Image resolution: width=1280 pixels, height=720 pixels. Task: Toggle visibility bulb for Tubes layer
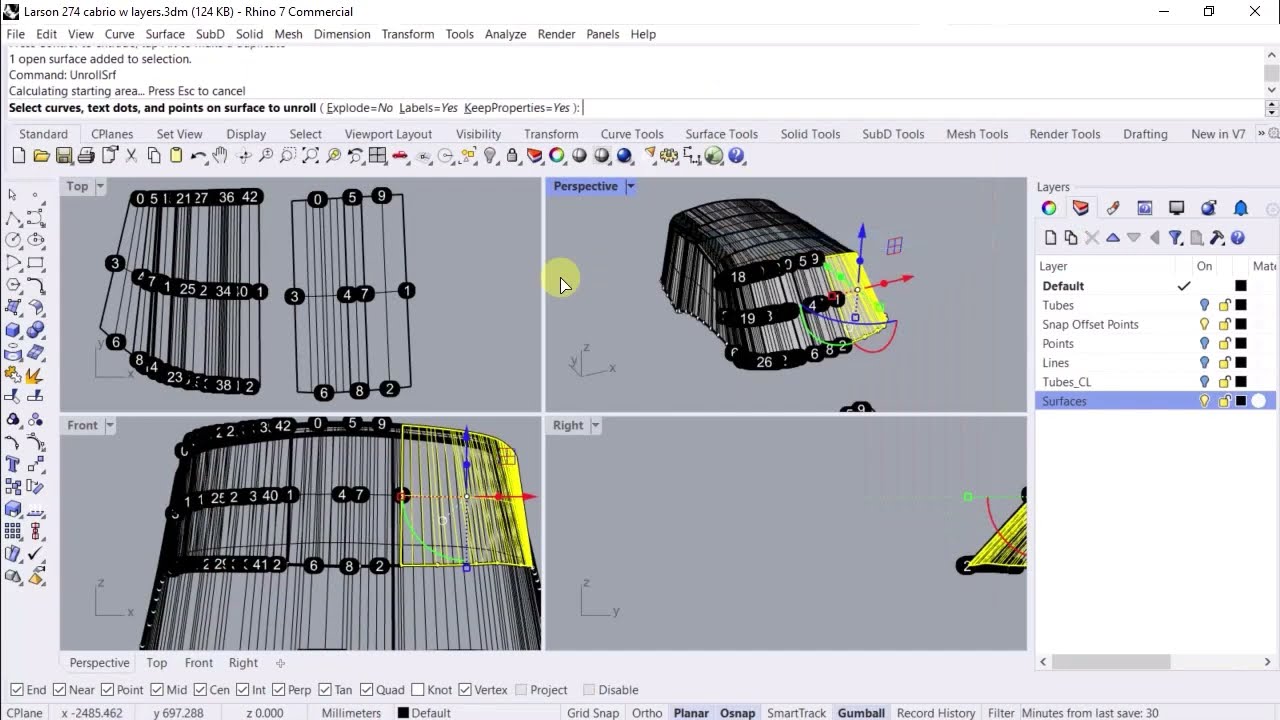click(1204, 305)
